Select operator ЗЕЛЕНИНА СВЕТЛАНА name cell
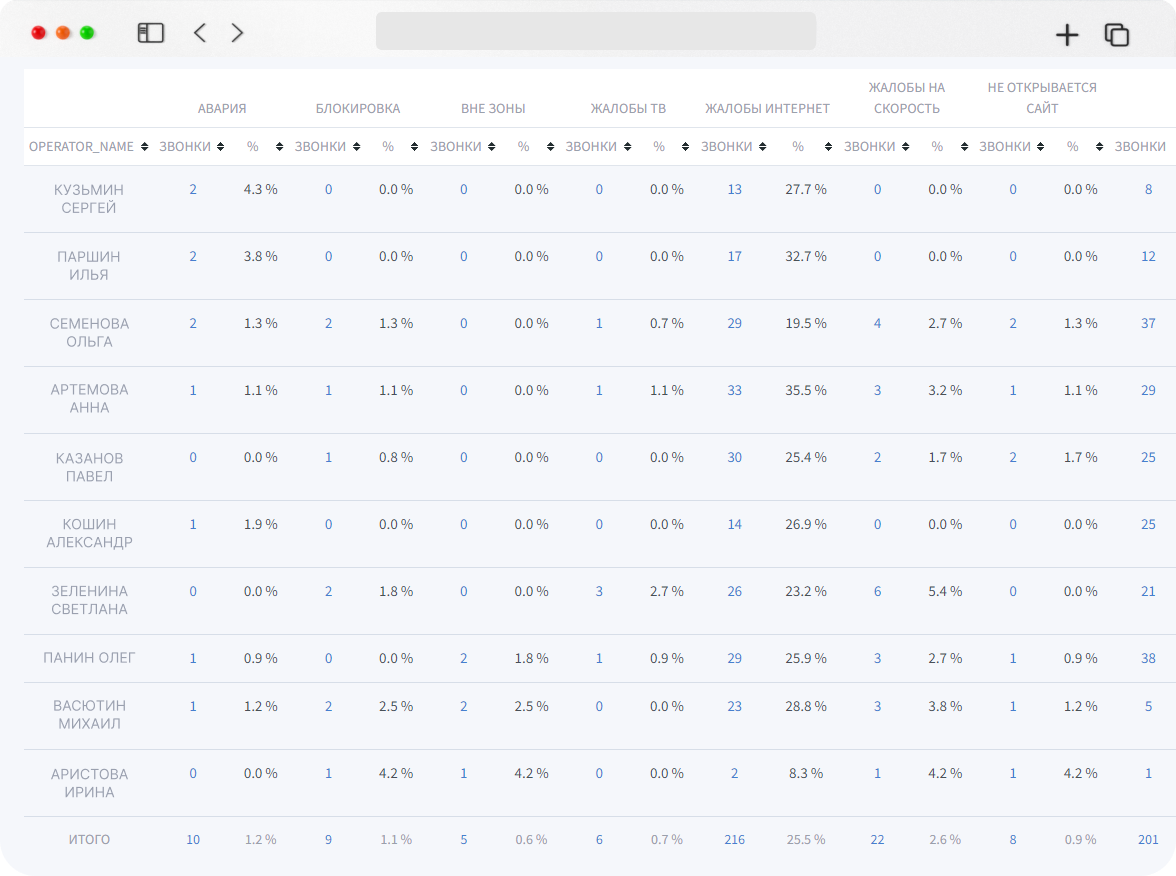Screen dimensions: 1176x876 (89, 600)
